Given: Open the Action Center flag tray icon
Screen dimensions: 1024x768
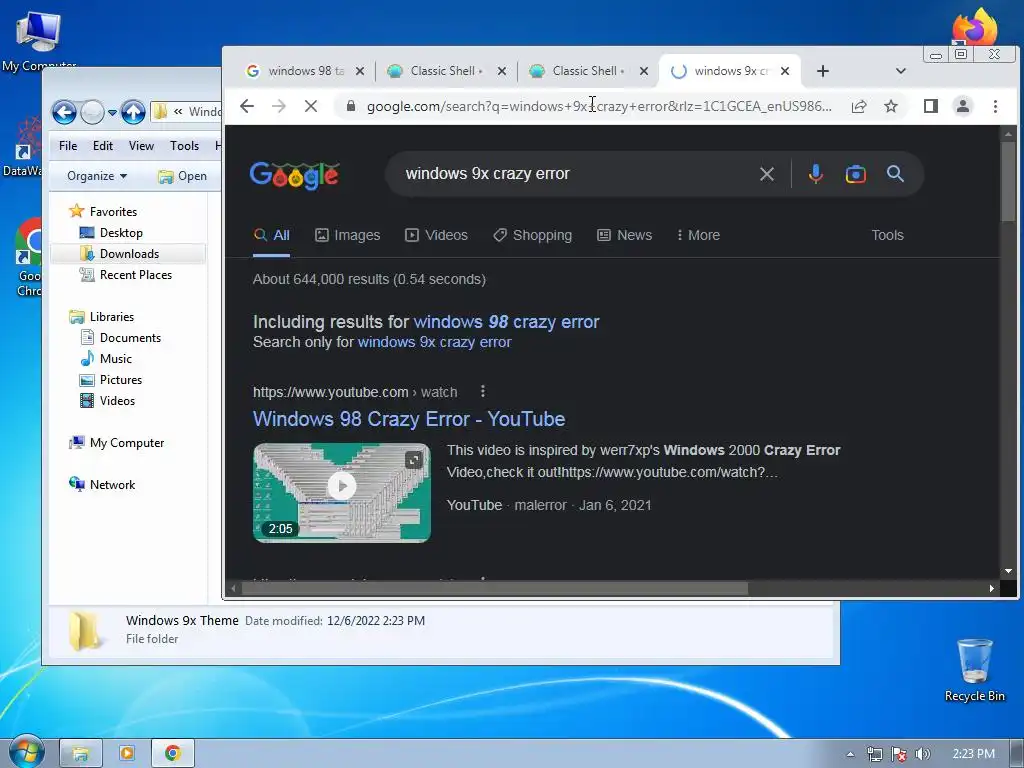Looking at the screenshot, I should click(899, 754).
